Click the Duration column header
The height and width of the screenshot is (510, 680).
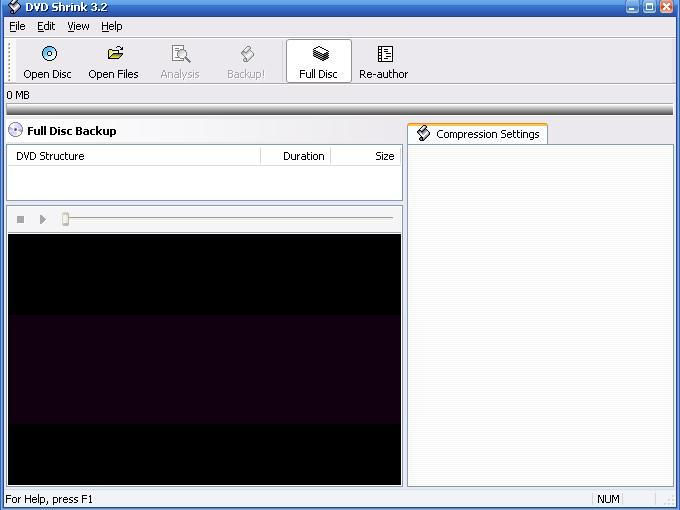point(295,156)
